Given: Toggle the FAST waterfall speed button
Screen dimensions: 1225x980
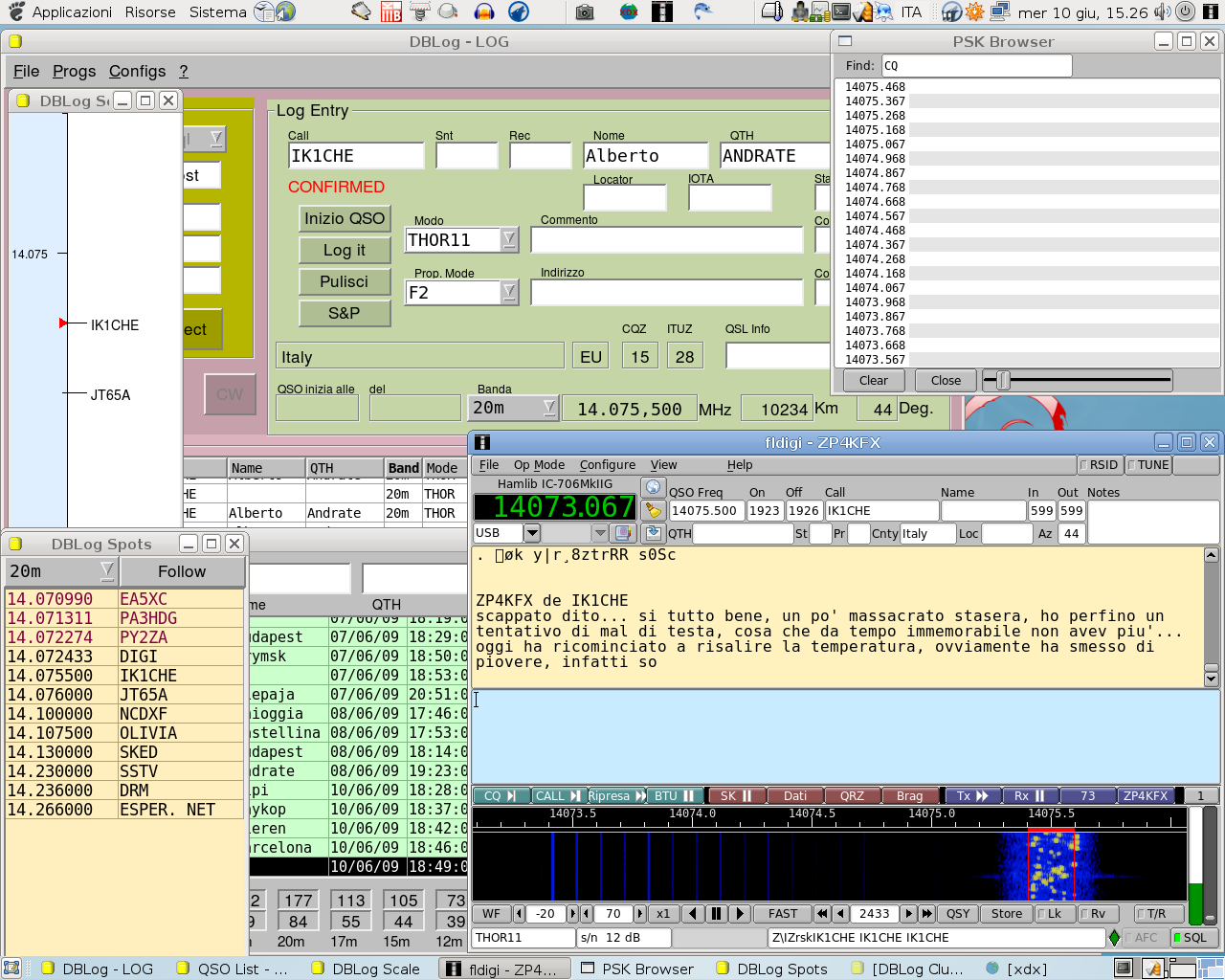Looking at the screenshot, I should tap(782, 914).
